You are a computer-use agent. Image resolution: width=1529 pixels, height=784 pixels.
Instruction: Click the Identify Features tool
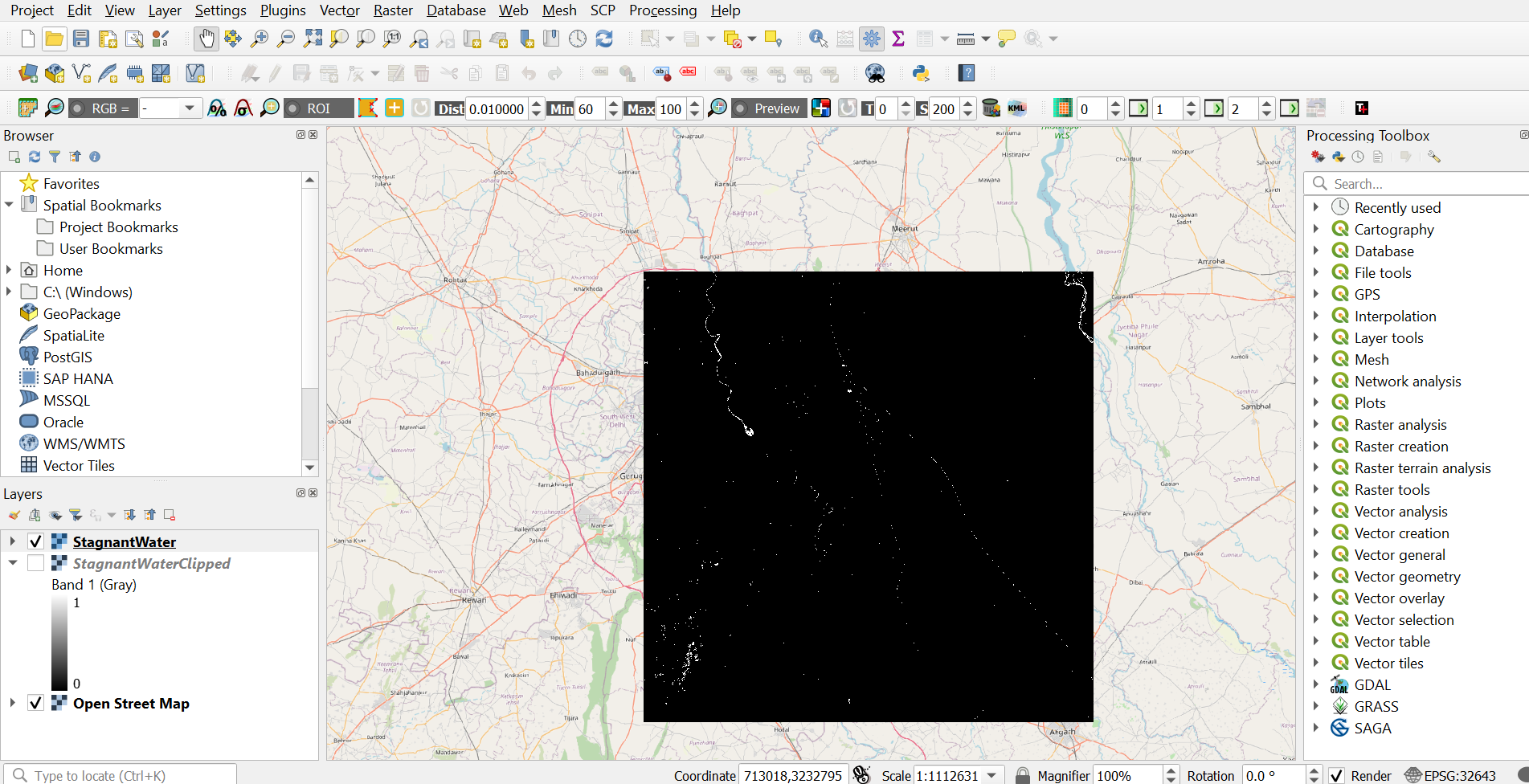818,39
